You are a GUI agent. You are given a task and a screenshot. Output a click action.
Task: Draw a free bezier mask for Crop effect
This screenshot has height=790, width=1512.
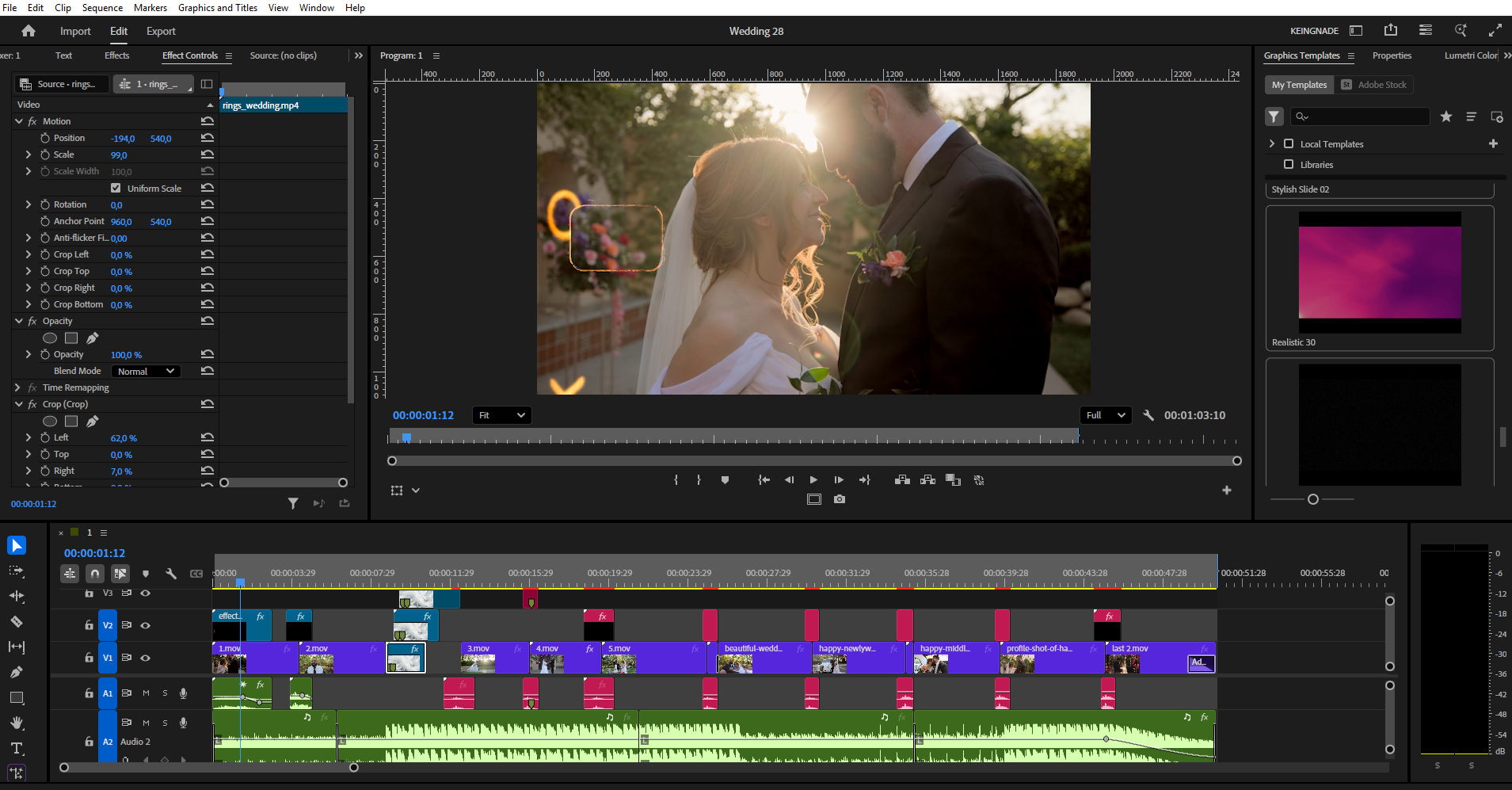coord(93,421)
